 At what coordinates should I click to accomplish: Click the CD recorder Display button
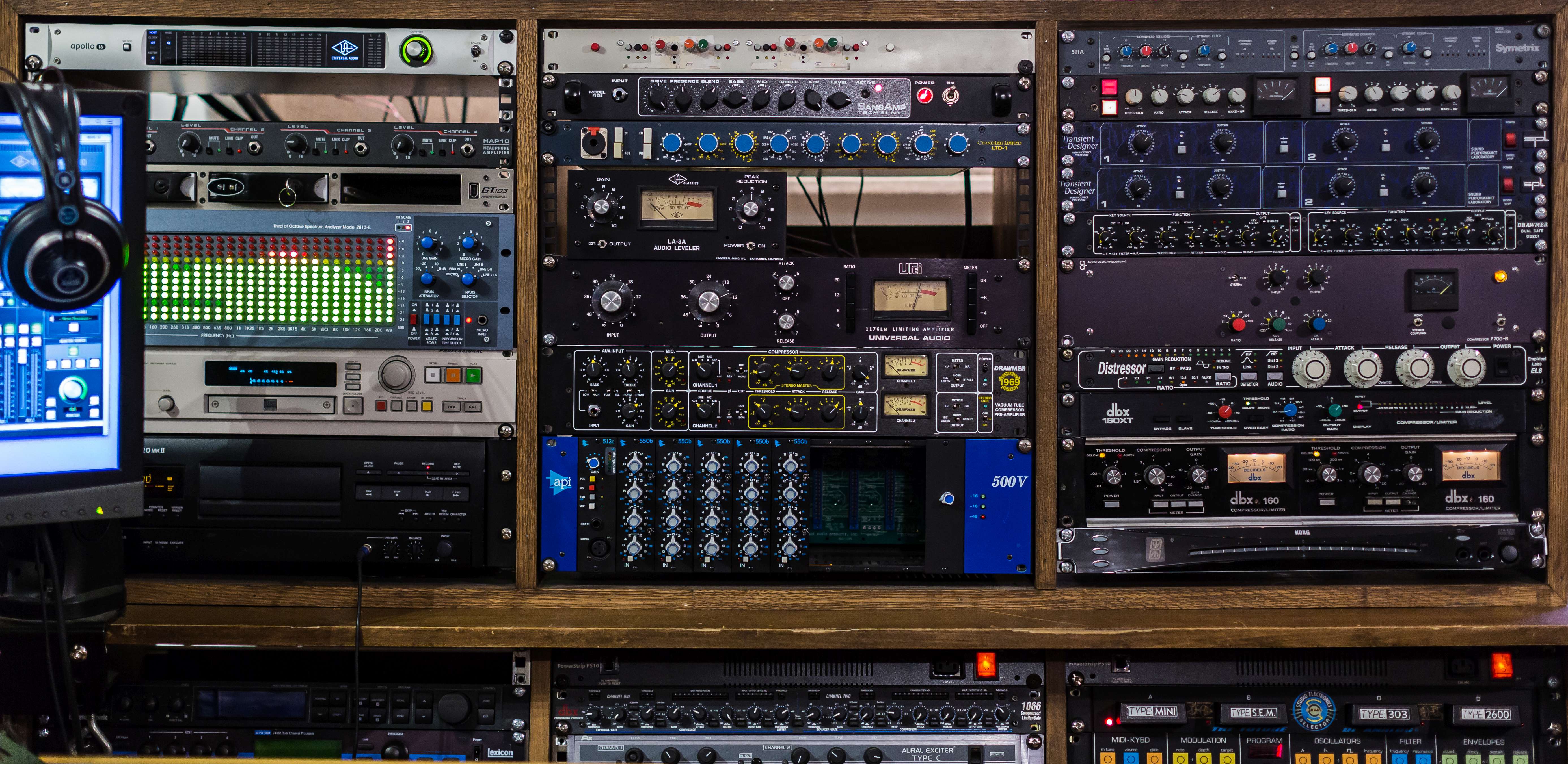click(353, 367)
